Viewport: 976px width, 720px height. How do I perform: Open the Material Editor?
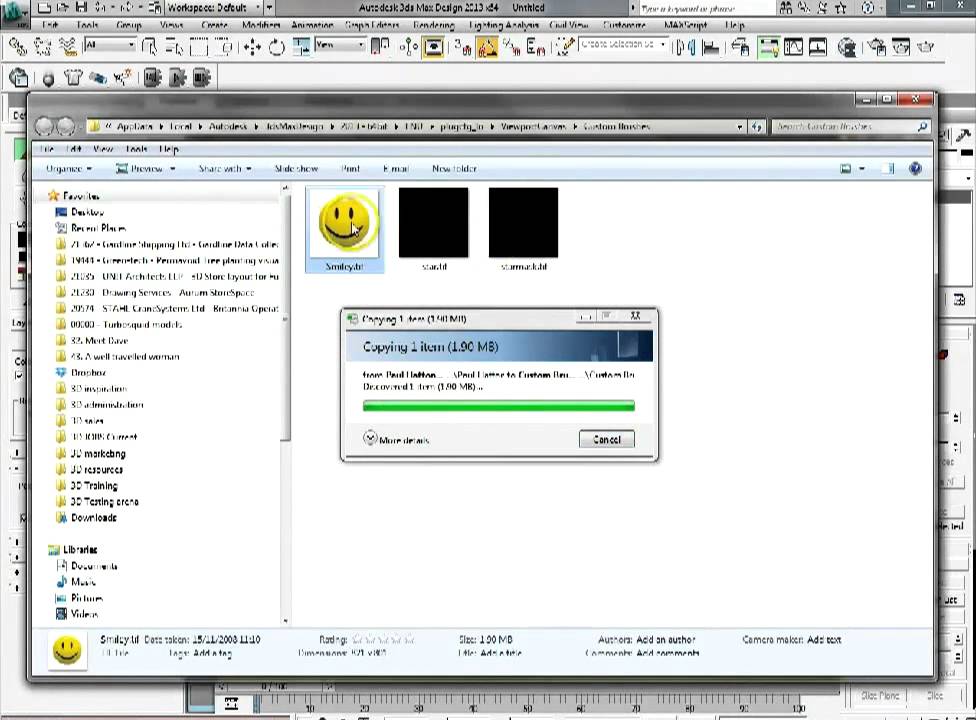pyautogui.click(x=847, y=47)
